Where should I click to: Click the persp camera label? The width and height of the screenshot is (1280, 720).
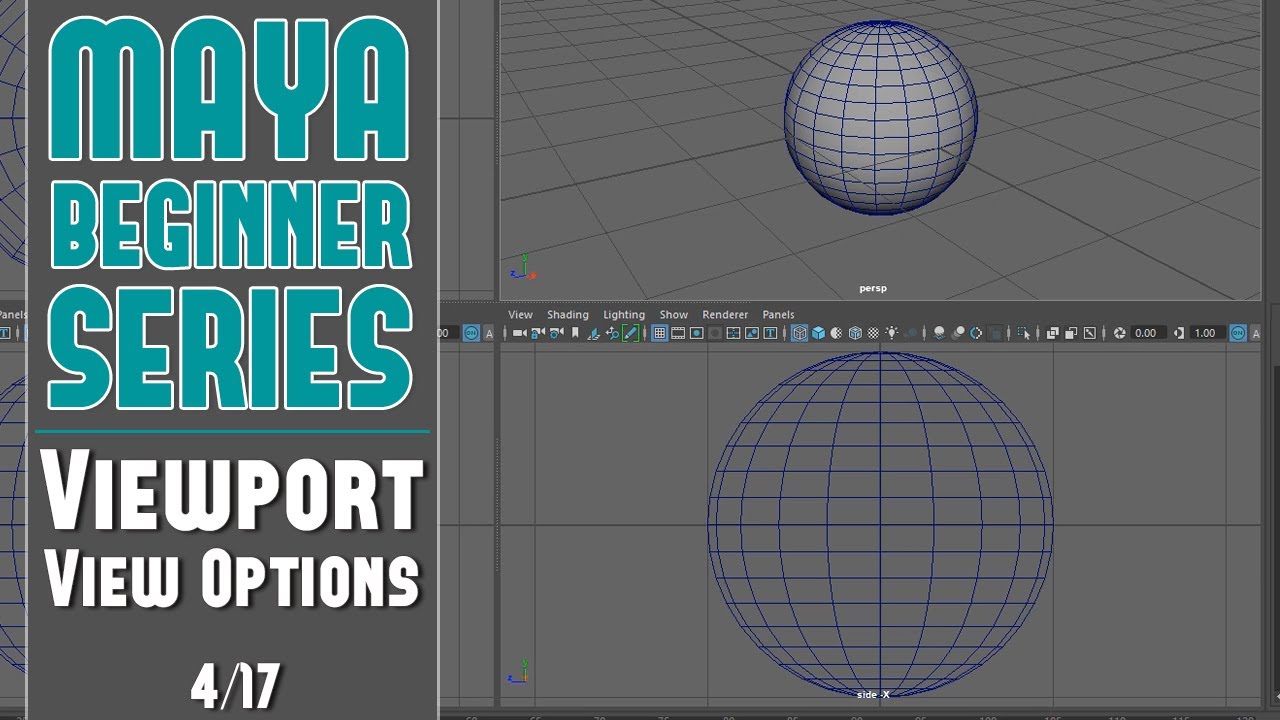point(873,288)
